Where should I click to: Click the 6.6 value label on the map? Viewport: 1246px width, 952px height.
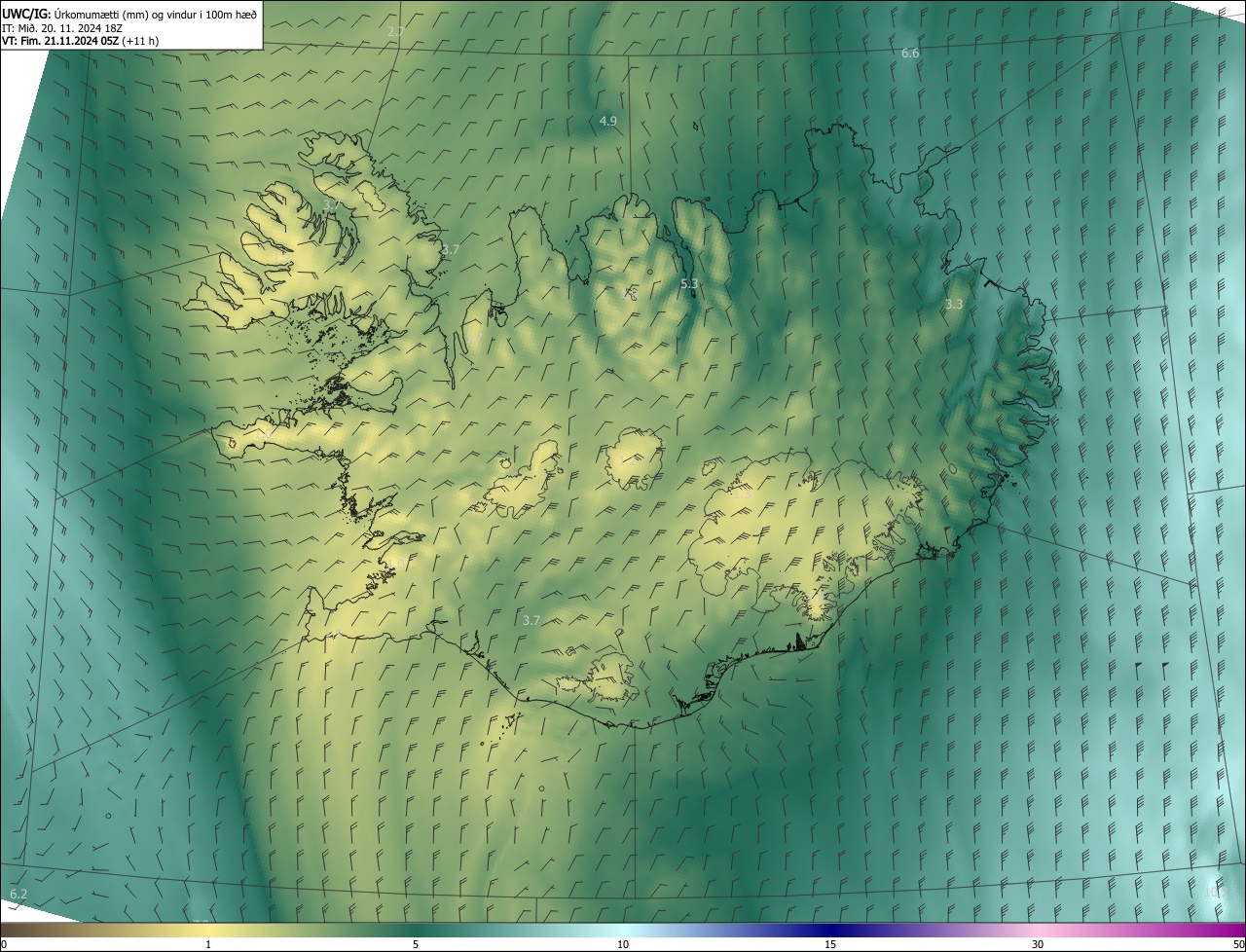point(910,53)
